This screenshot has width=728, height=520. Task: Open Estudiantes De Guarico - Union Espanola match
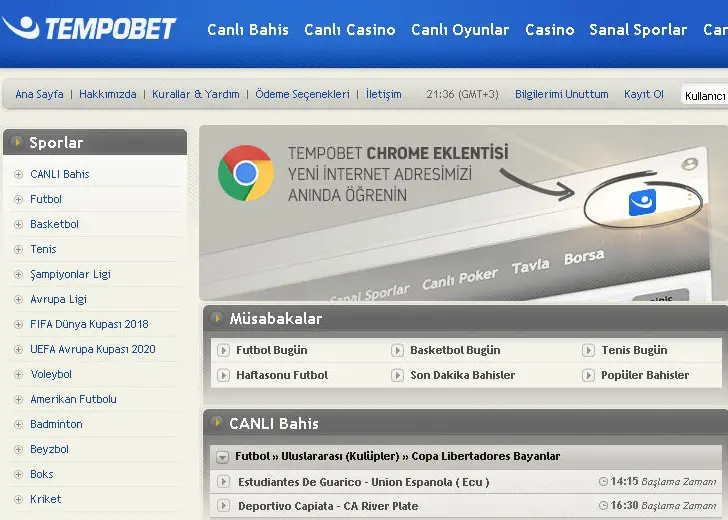click(x=364, y=482)
